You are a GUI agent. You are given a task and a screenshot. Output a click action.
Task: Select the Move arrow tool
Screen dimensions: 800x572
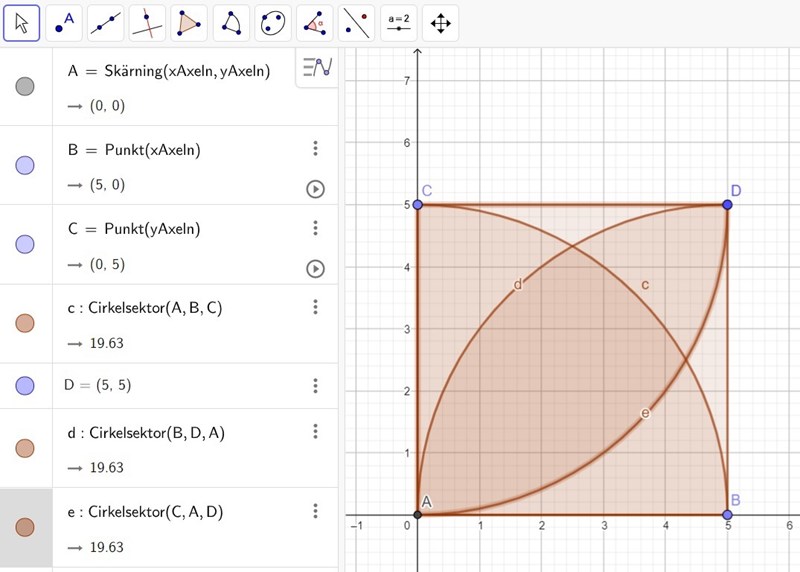[x=22, y=23]
